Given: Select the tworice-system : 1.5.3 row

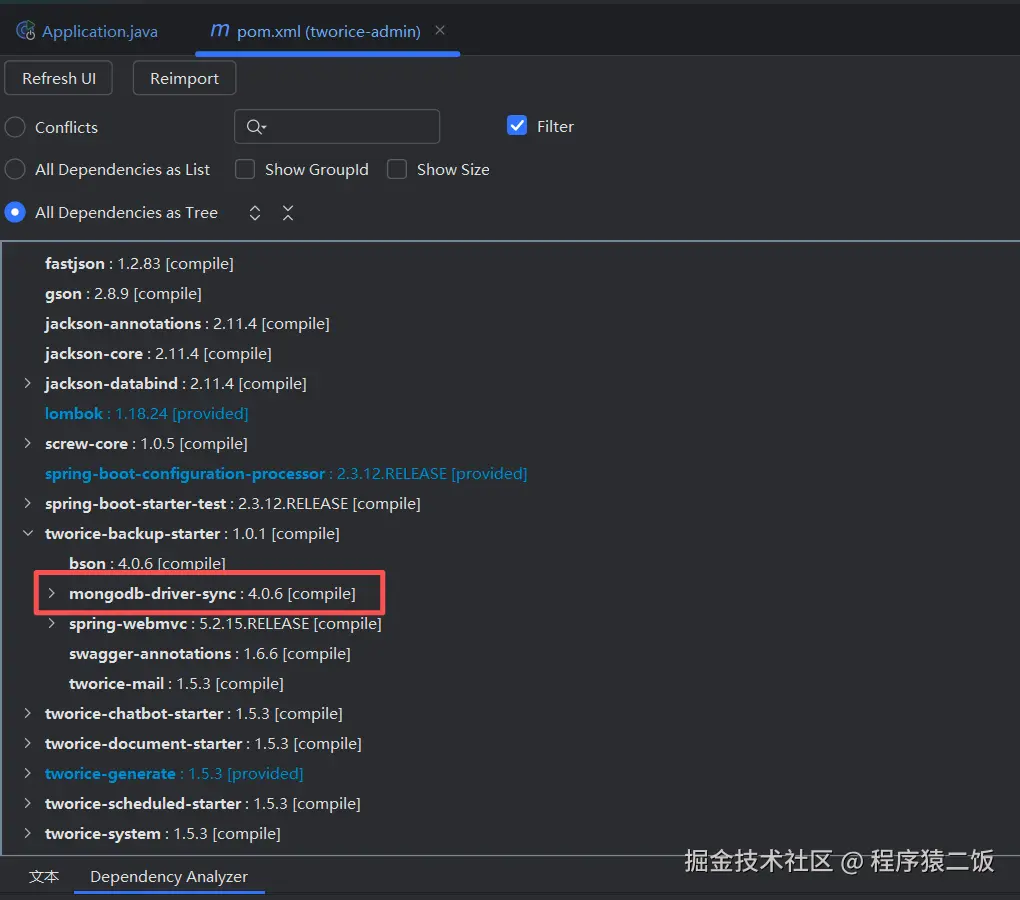Looking at the screenshot, I should click(163, 833).
